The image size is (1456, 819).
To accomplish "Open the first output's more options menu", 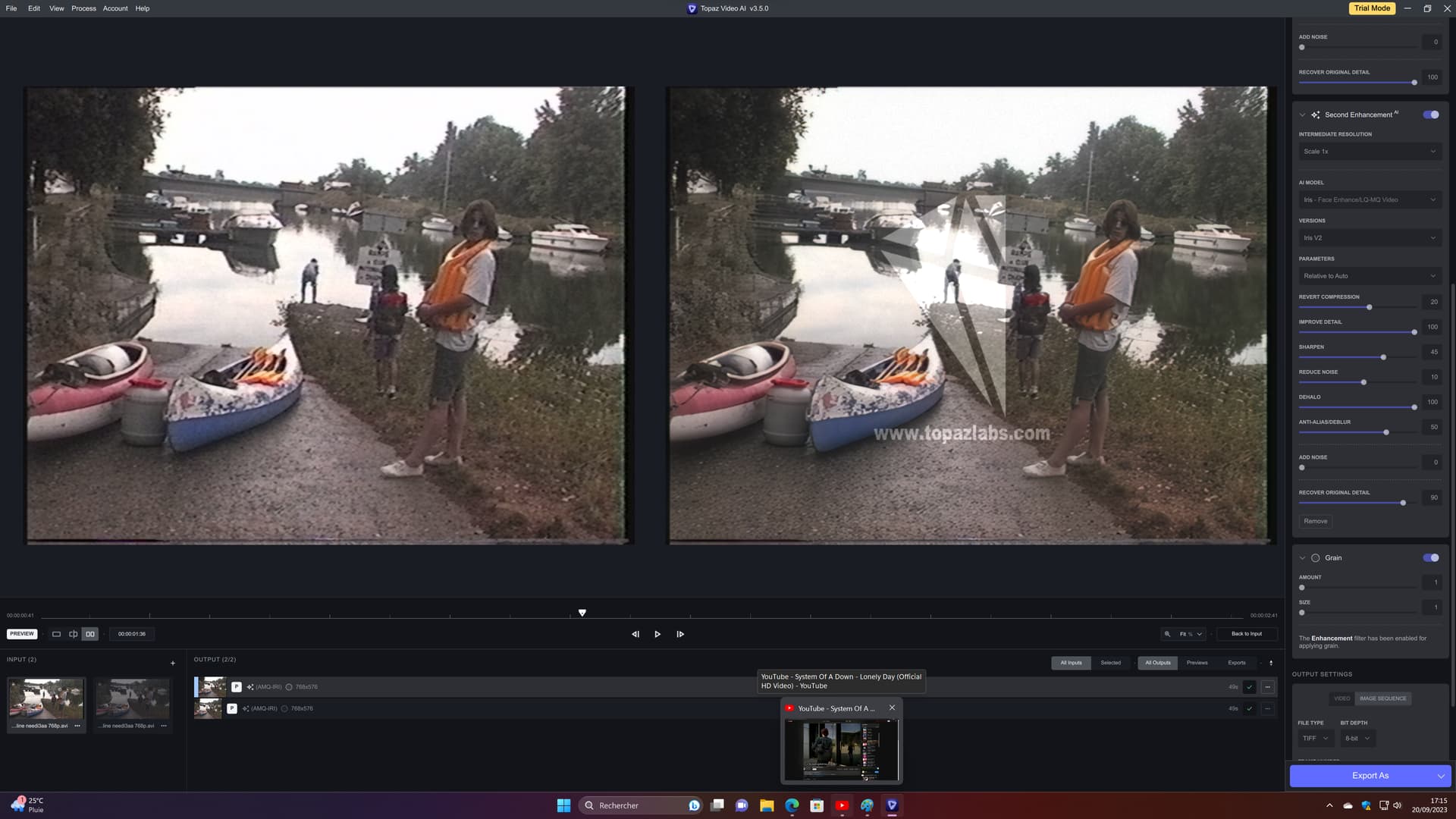I will [x=1267, y=687].
